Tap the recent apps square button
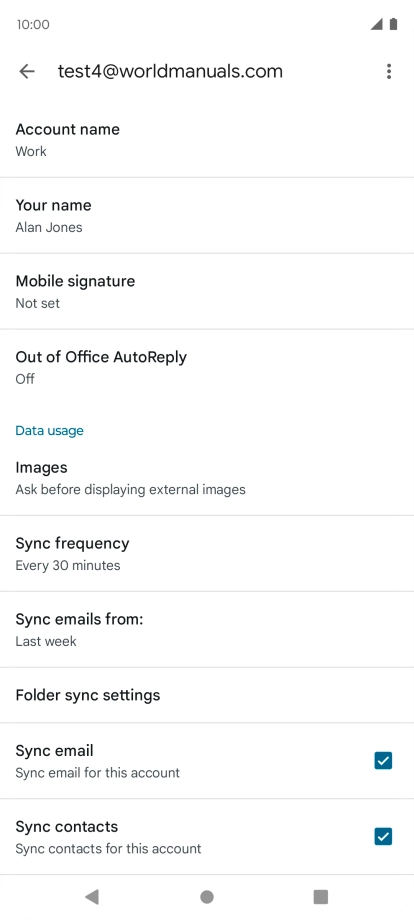414x920 pixels. click(x=321, y=897)
